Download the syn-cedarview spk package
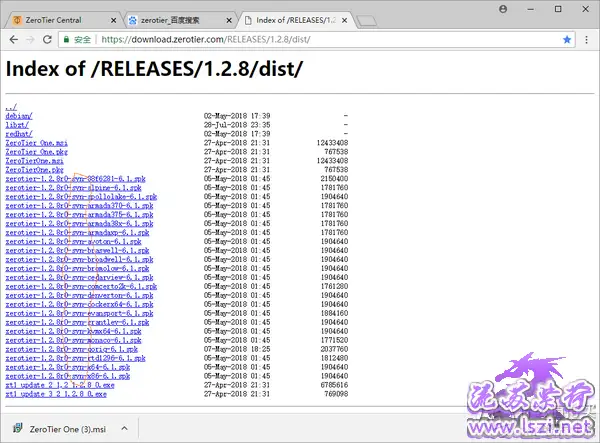The image size is (600, 443). click(x=79, y=277)
